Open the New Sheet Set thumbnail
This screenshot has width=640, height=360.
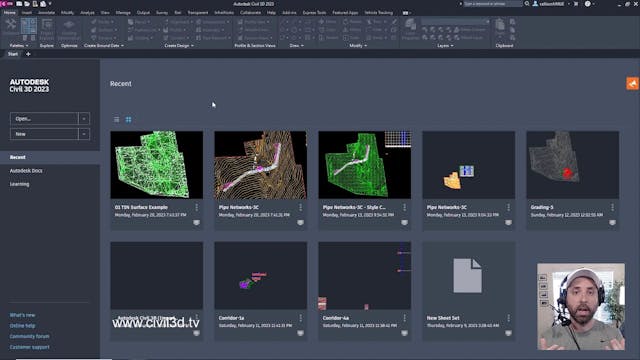[469, 276]
